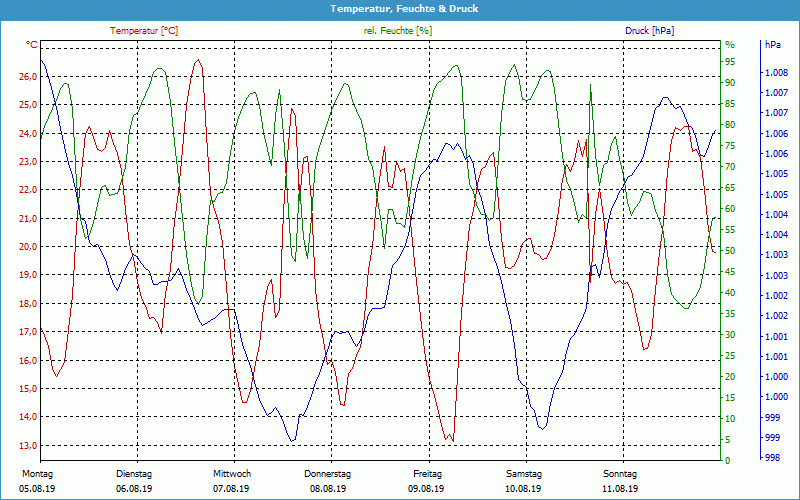Select the Dienstag 06.08.19 date marker

[x=134, y=481]
